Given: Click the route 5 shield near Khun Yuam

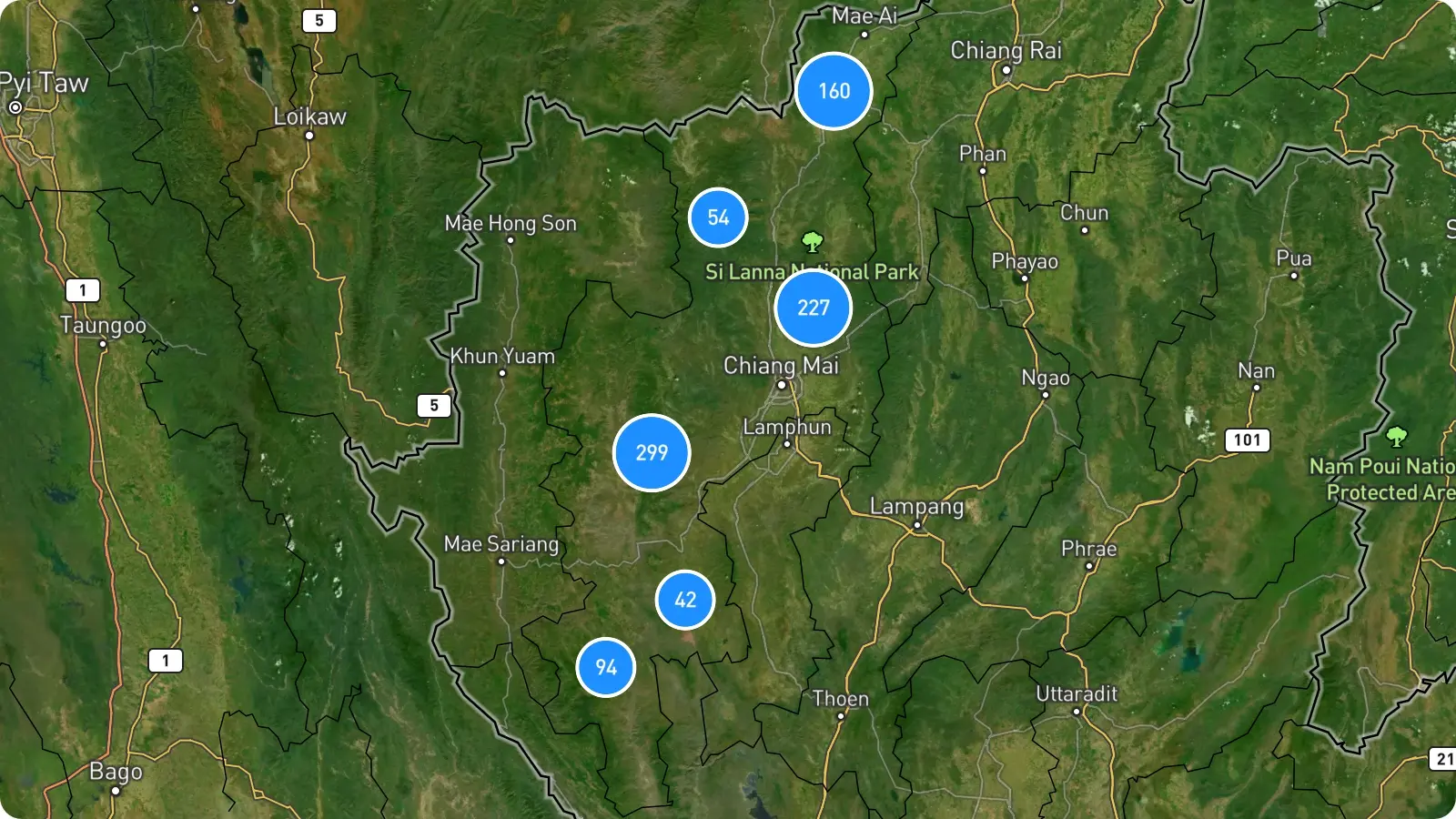Looking at the screenshot, I should point(434,406).
